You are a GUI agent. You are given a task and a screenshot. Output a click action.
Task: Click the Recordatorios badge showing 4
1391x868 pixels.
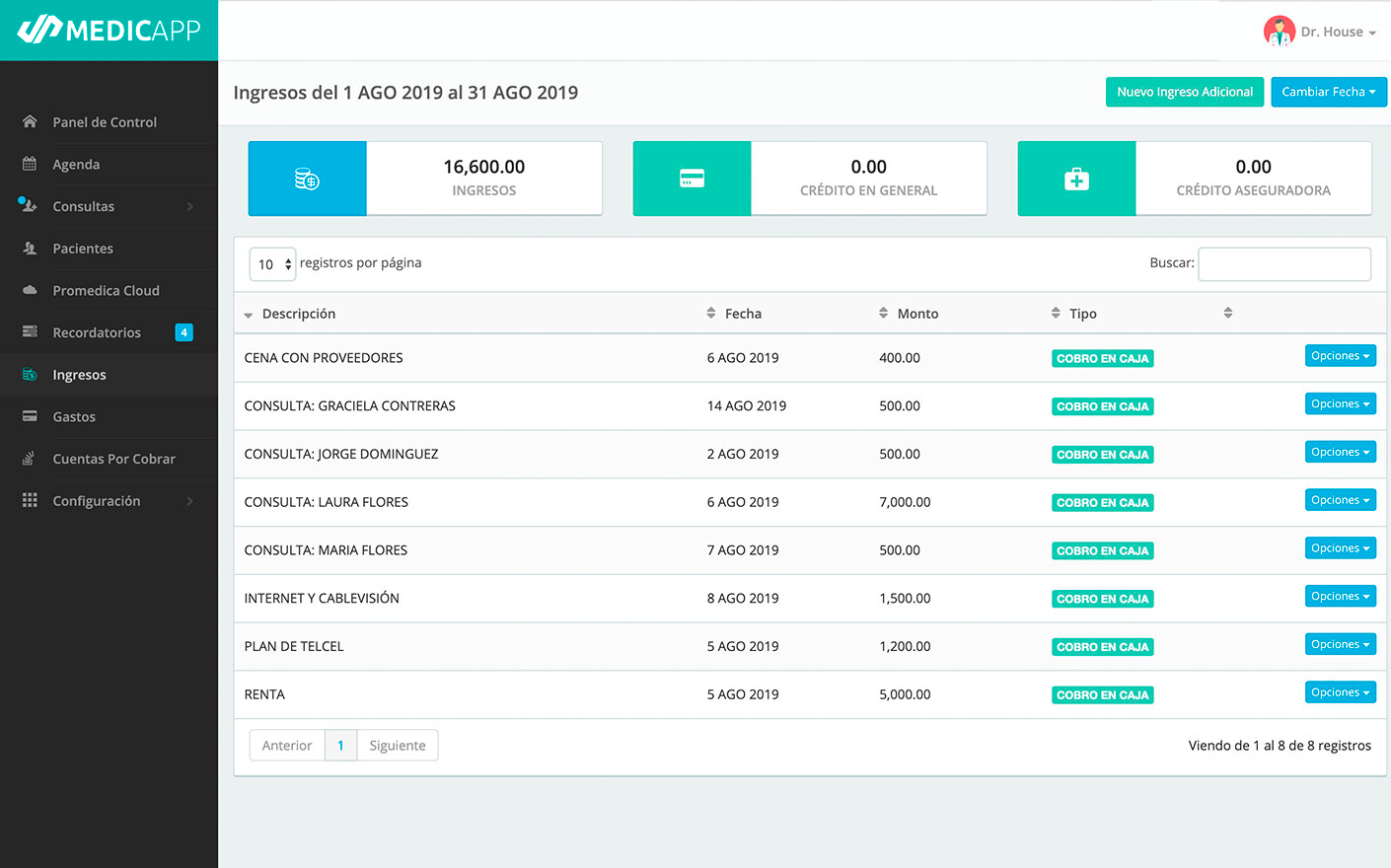183,332
